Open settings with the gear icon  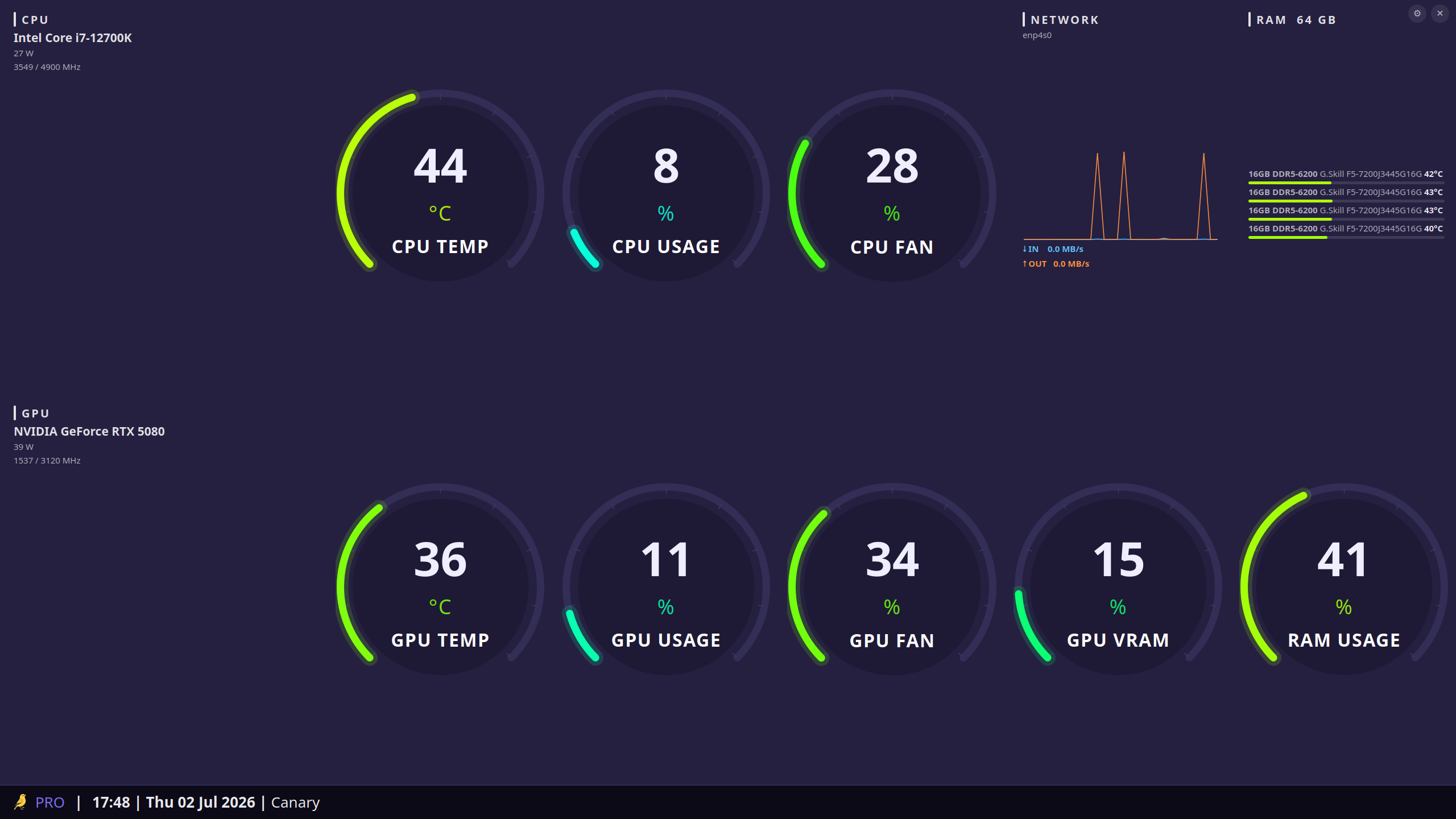pos(1417,13)
